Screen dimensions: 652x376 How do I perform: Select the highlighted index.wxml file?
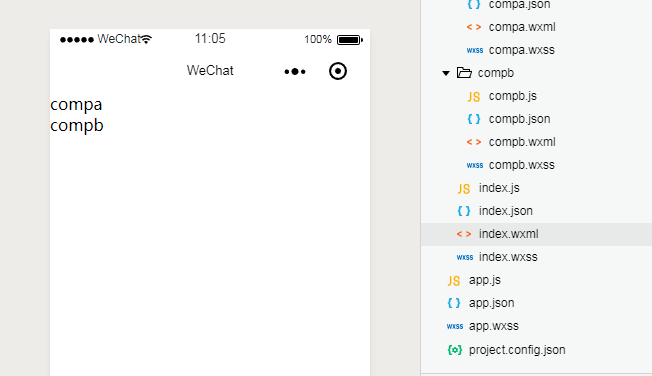point(536,234)
